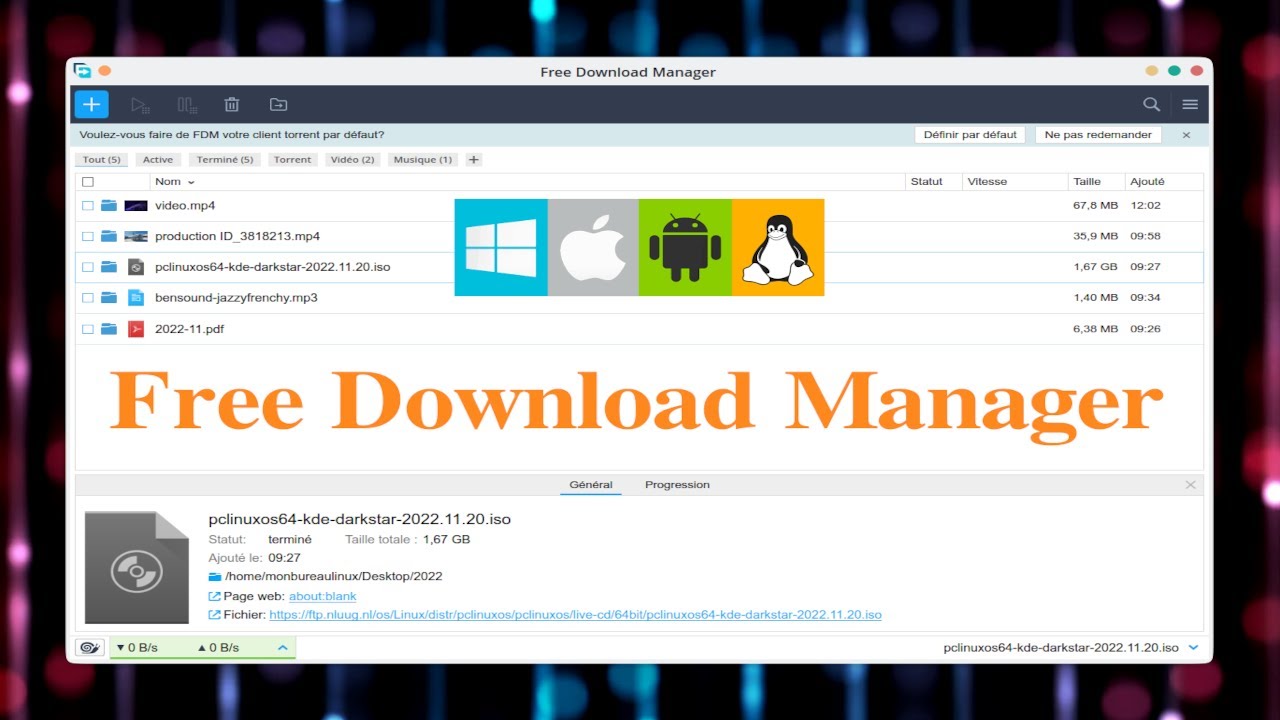
Task: Open the folder of video.mp4
Action: point(109,206)
